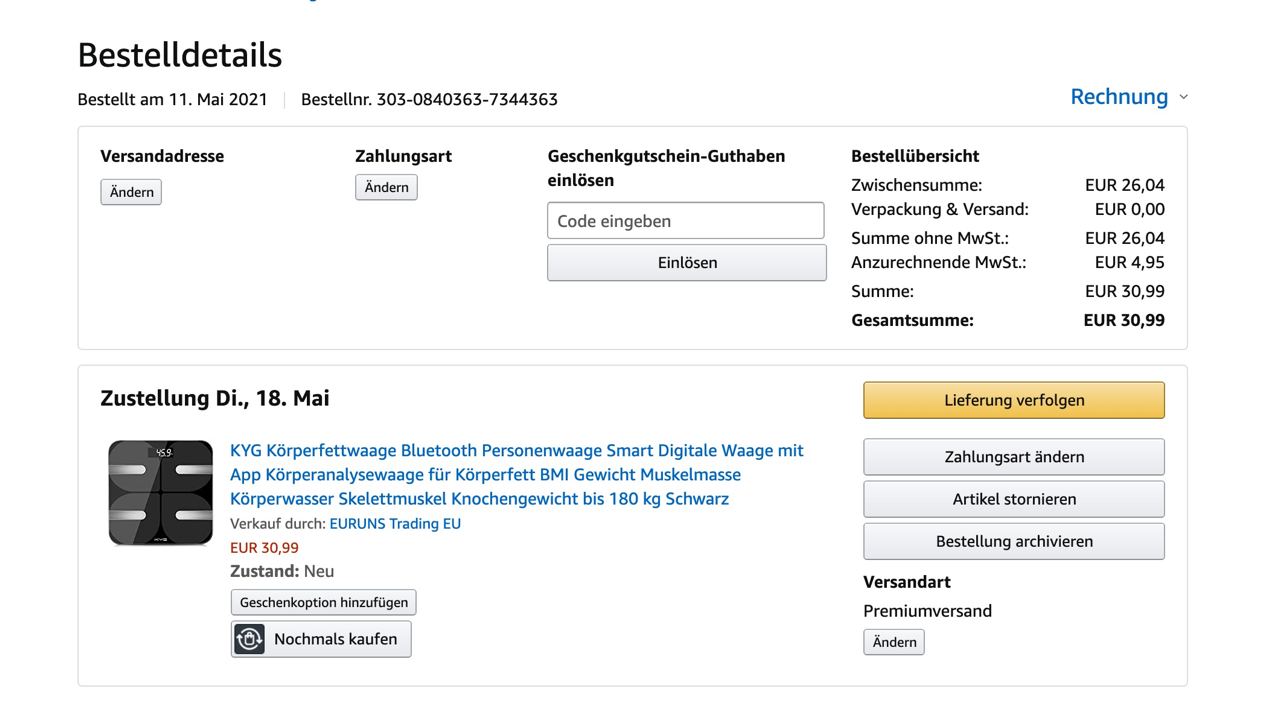Change Versandart with Ändern button
The image size is (1280, 705).
(894, 642)
